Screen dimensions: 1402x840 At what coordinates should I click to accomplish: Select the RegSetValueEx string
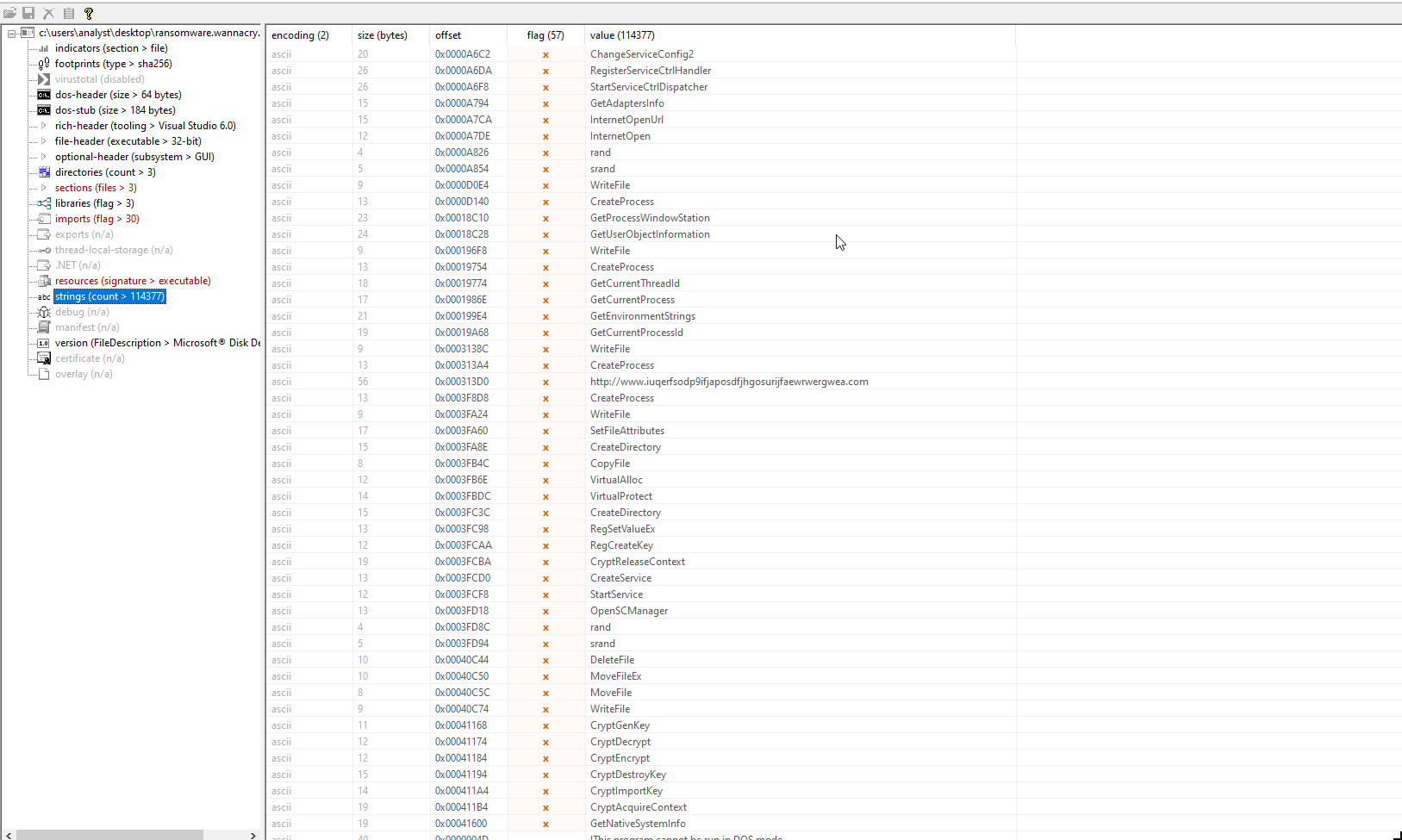coord(622,529)
